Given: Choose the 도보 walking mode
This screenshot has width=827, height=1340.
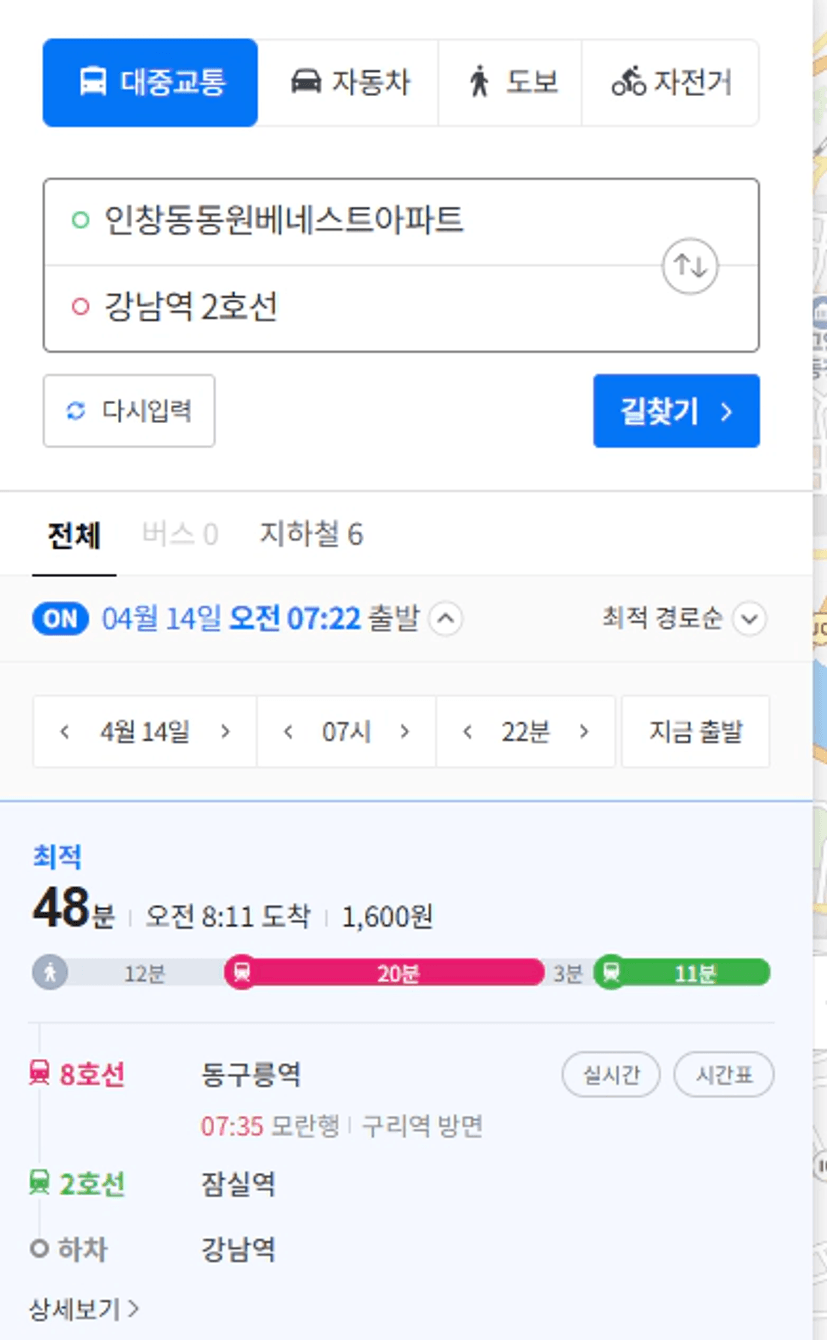Looking at the screenshot, I should coord(510,82).
